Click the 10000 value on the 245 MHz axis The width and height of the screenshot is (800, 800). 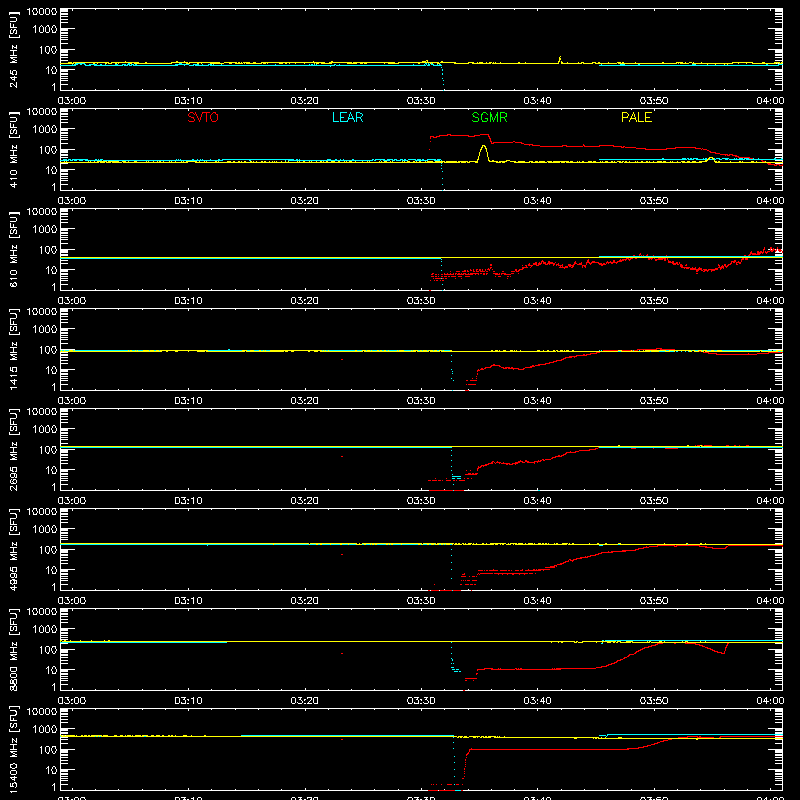pyautogui.click(x=42, y=12)
